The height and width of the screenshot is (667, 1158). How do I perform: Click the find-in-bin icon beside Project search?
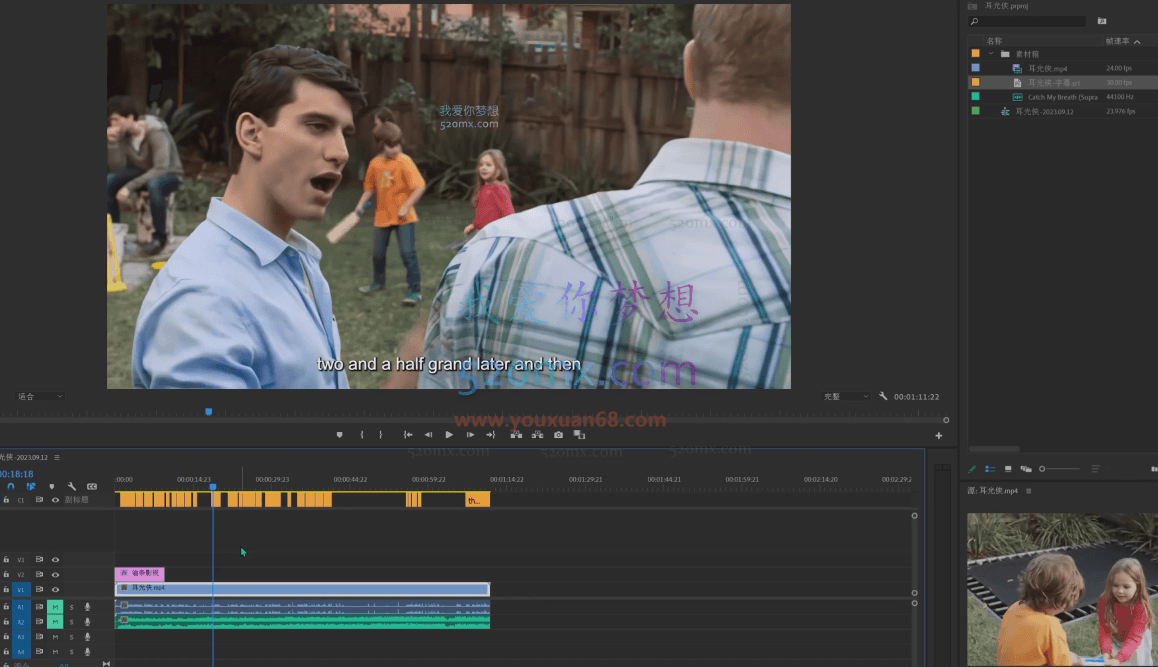pos(1102,21)
